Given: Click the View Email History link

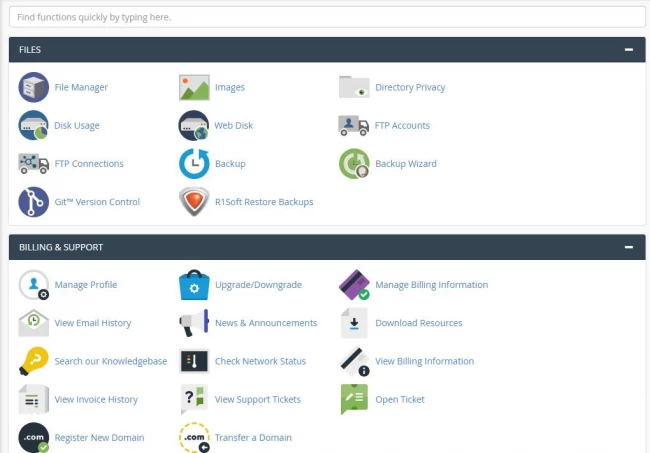Looking at the screenshot, I should click(93, 323).
